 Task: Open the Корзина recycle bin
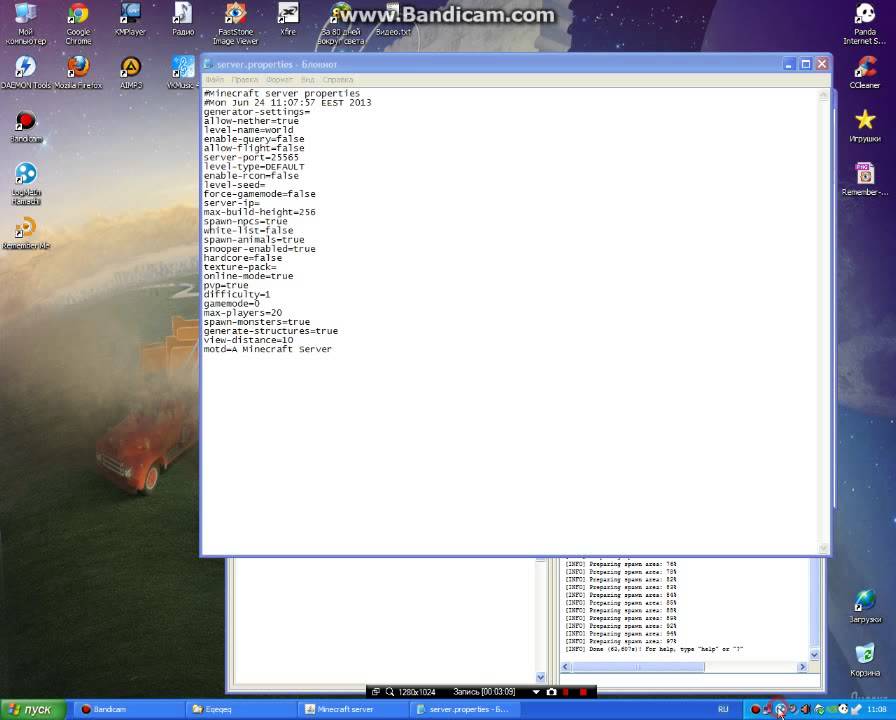(865, 660)
